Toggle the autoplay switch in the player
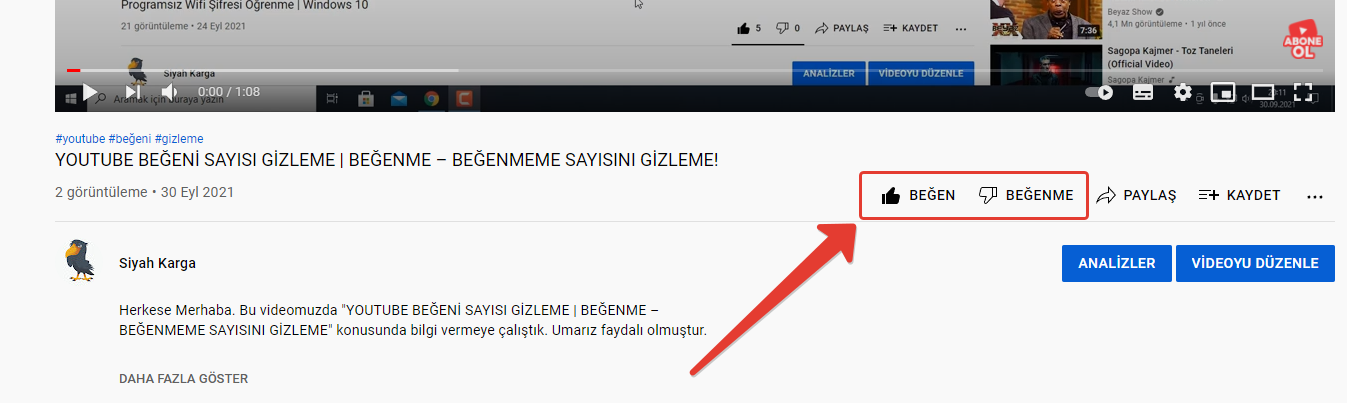Screen dimensions: 1347x403 coord(1101,92)
